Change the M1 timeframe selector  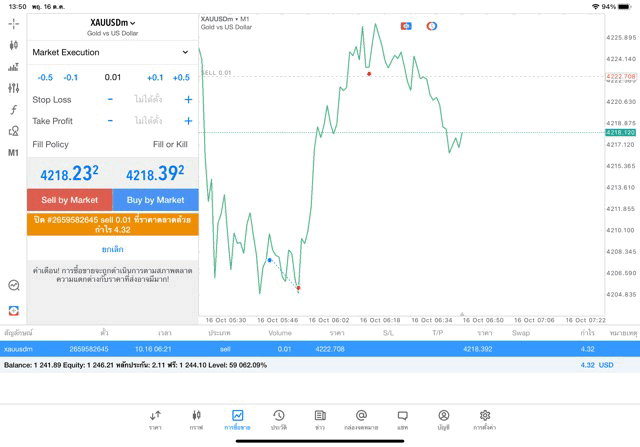tap(14, 153)
